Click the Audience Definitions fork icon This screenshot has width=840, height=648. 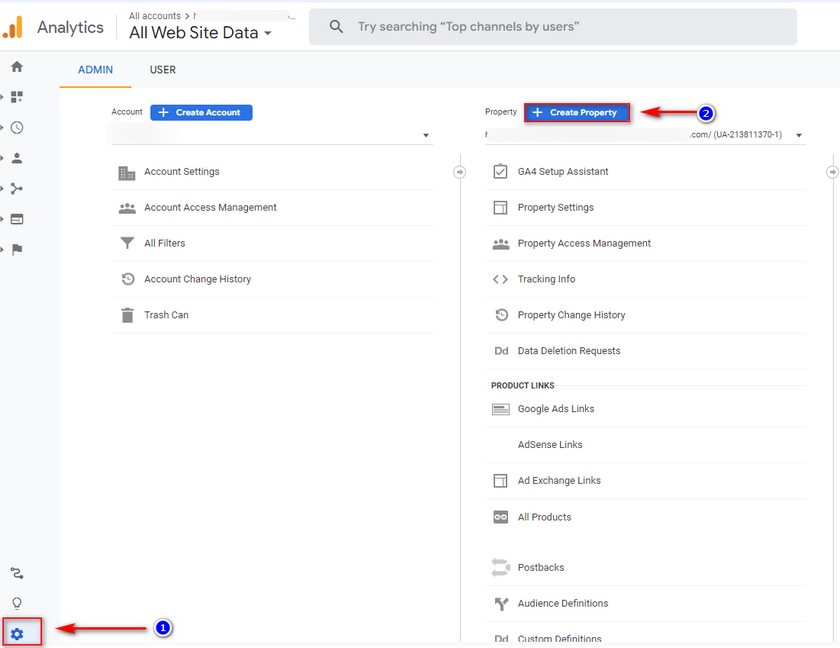click(x=501, y=604)
